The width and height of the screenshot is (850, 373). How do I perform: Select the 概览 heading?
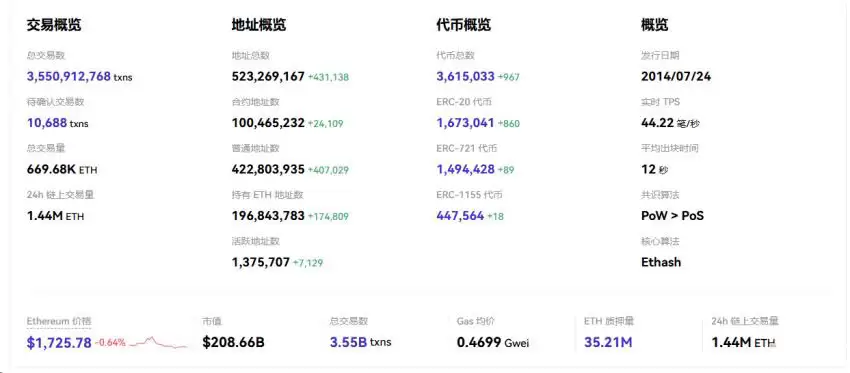pyautogui.click(x=654, y=25)
